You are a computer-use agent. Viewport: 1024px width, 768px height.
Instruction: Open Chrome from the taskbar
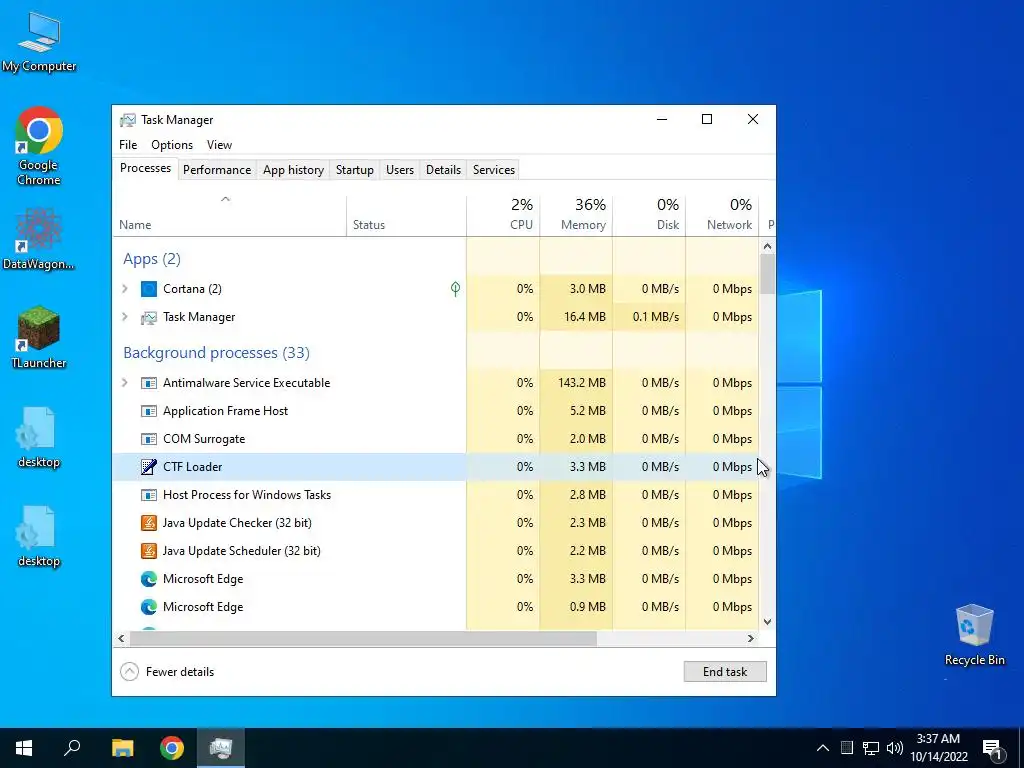click(x=172, y=748)
